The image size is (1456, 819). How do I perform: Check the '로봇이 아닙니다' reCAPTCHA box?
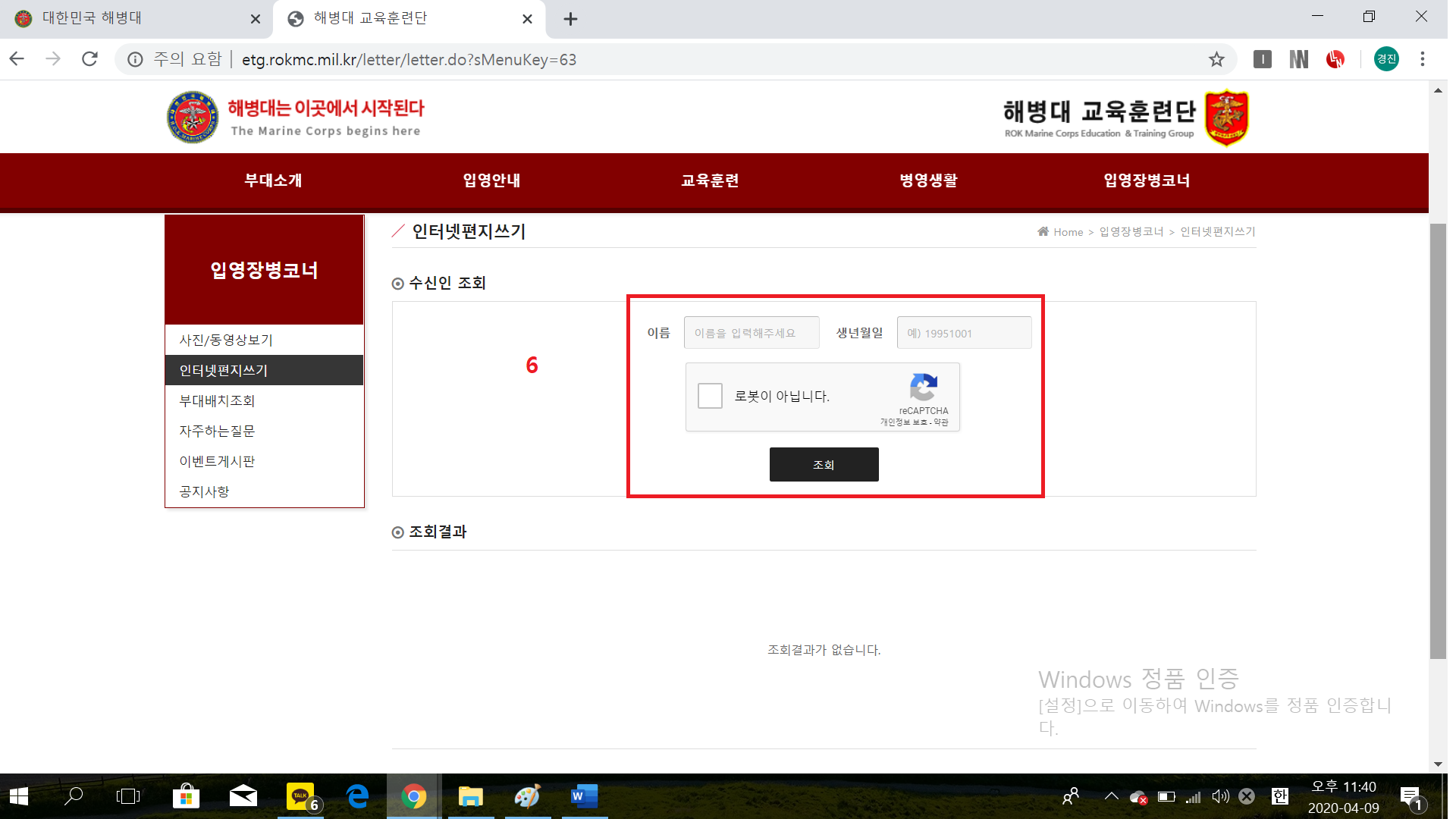point(710,396)
